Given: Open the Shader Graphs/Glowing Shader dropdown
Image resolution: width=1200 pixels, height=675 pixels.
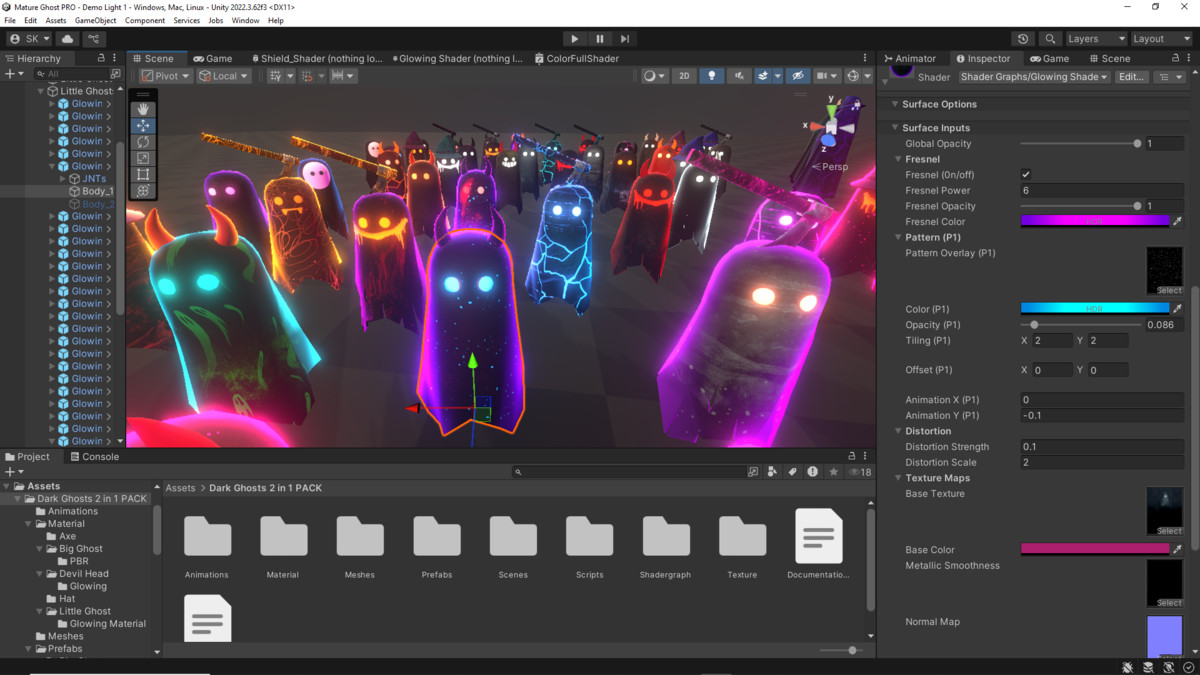Looking at the screenshot, I should click(1034, 77).
